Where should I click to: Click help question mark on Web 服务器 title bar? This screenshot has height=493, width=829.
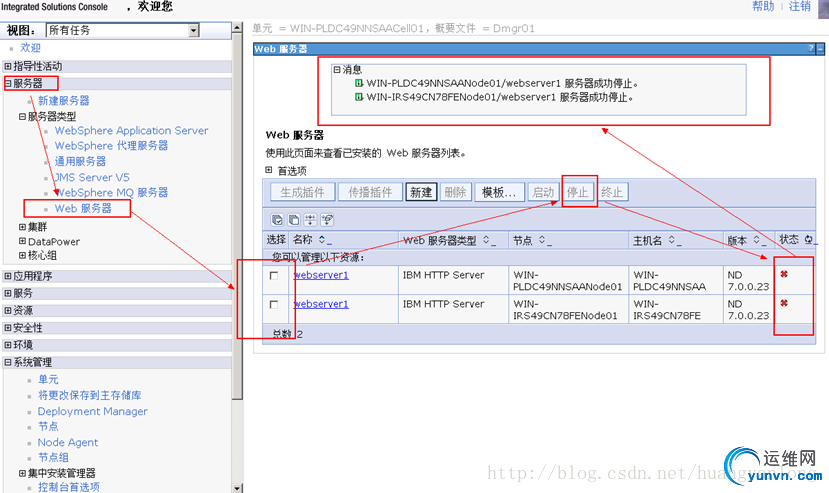coord(811,48)
